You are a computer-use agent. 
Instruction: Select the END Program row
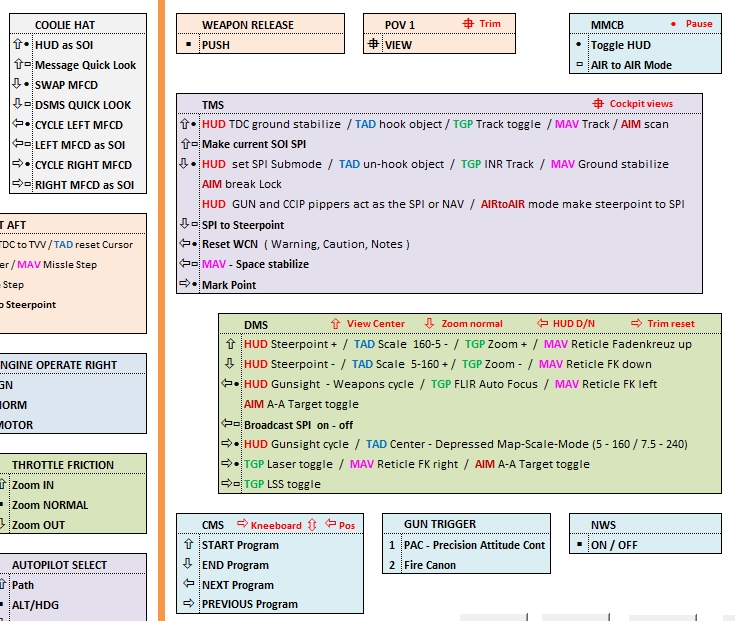coord(270,565)
